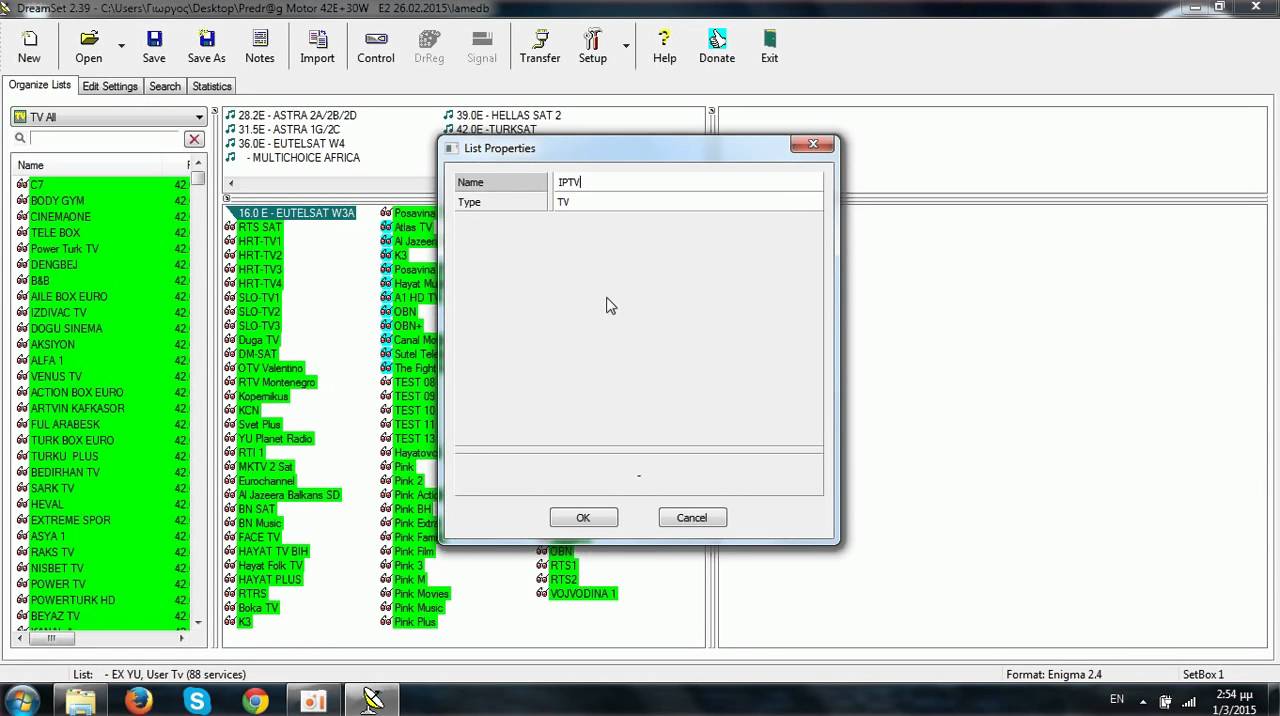Open Google Chrome from taskbar
The width and height of the screenshot is (1280, 716).
coord(255,701)
